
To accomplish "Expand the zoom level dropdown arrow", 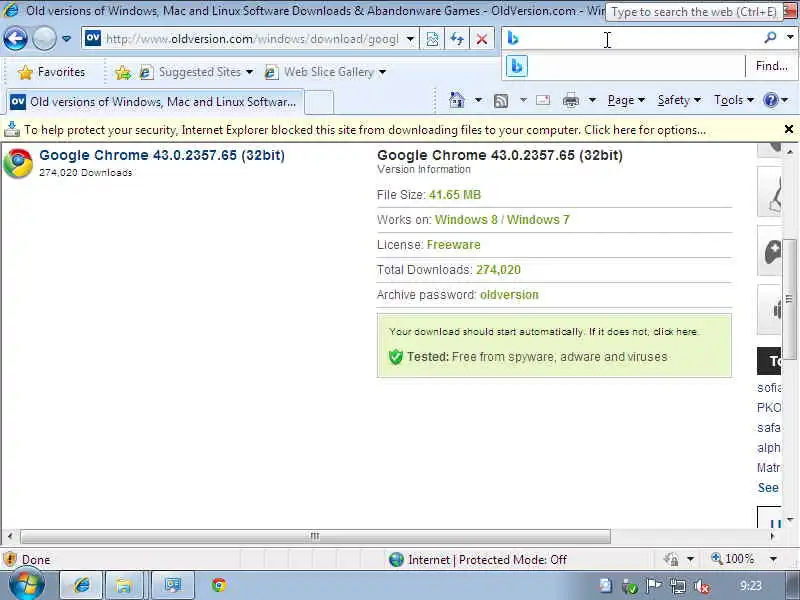I will [x=773, y=559].
